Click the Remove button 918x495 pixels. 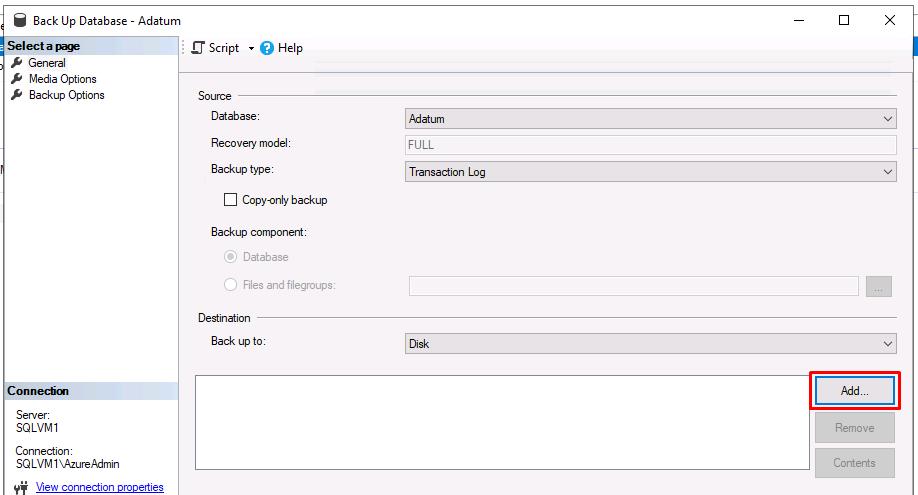(855, 428)
